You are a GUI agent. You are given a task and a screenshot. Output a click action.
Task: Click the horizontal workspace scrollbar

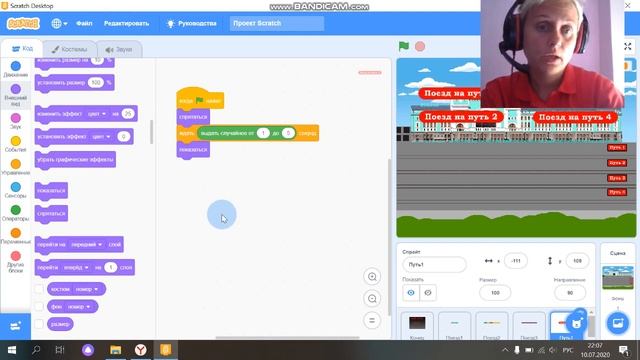click(x=287, y=338)
